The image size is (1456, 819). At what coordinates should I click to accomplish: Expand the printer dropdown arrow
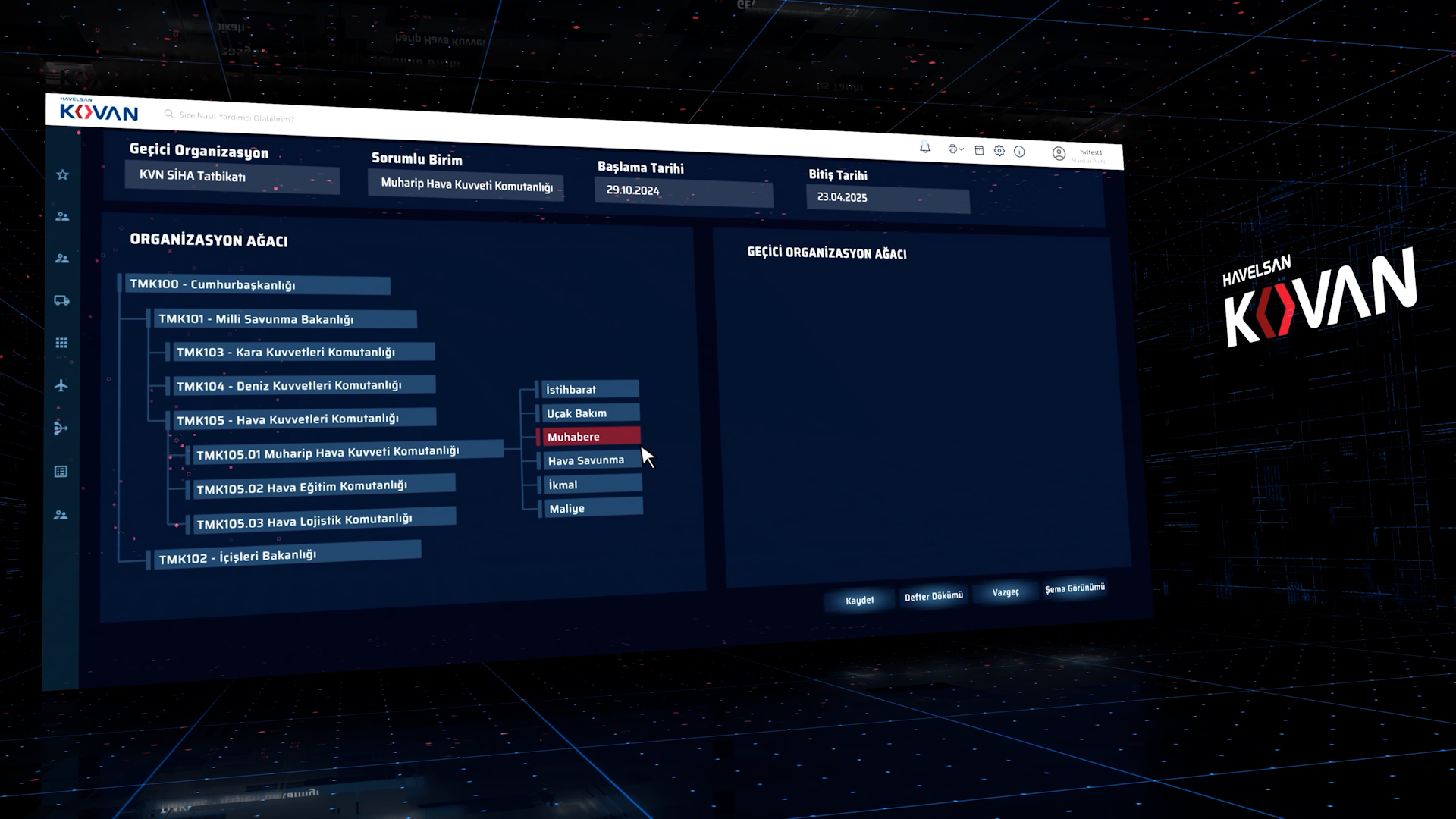click(962, 149)
